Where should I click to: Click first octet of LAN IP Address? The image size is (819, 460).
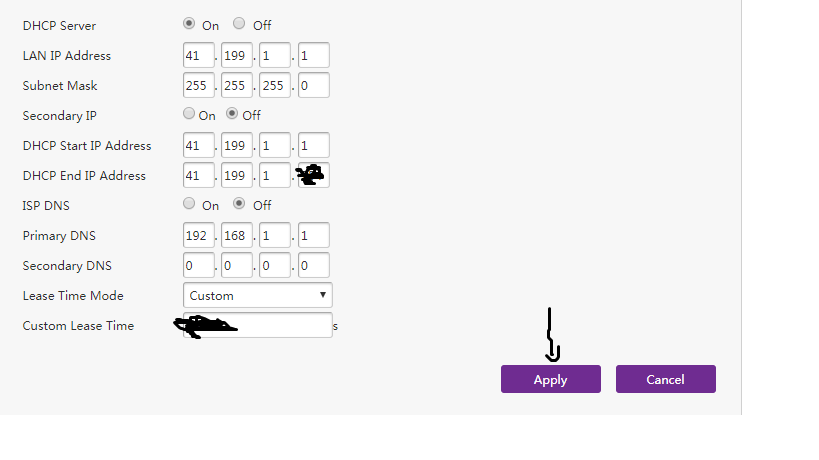pos(198,55)
